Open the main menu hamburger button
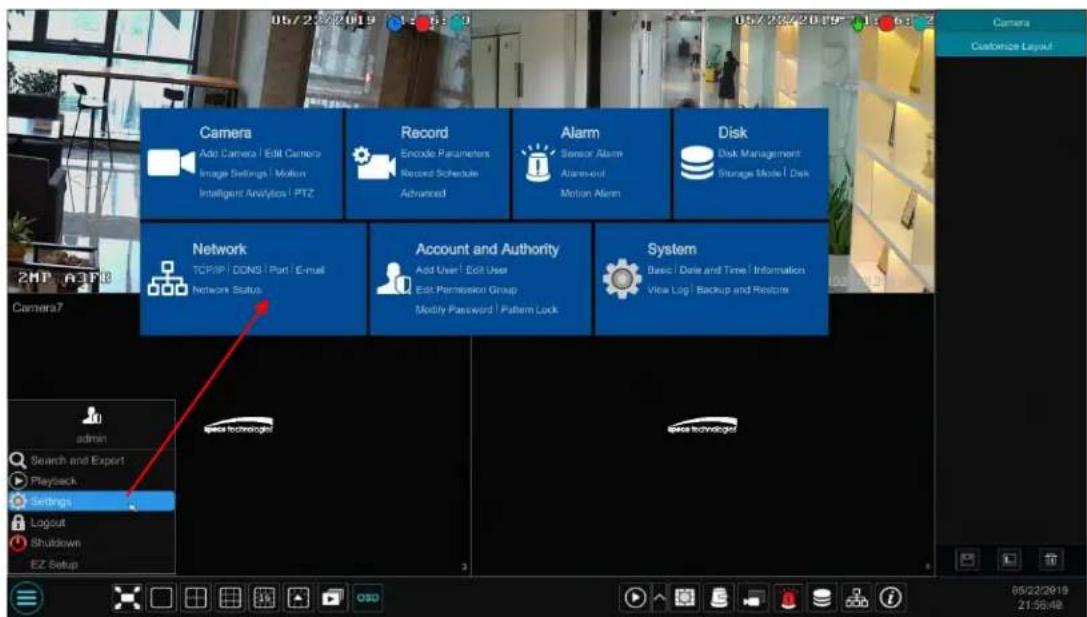Image resolution: width=1087 pixels, height=617 pixels. [27, 598]
